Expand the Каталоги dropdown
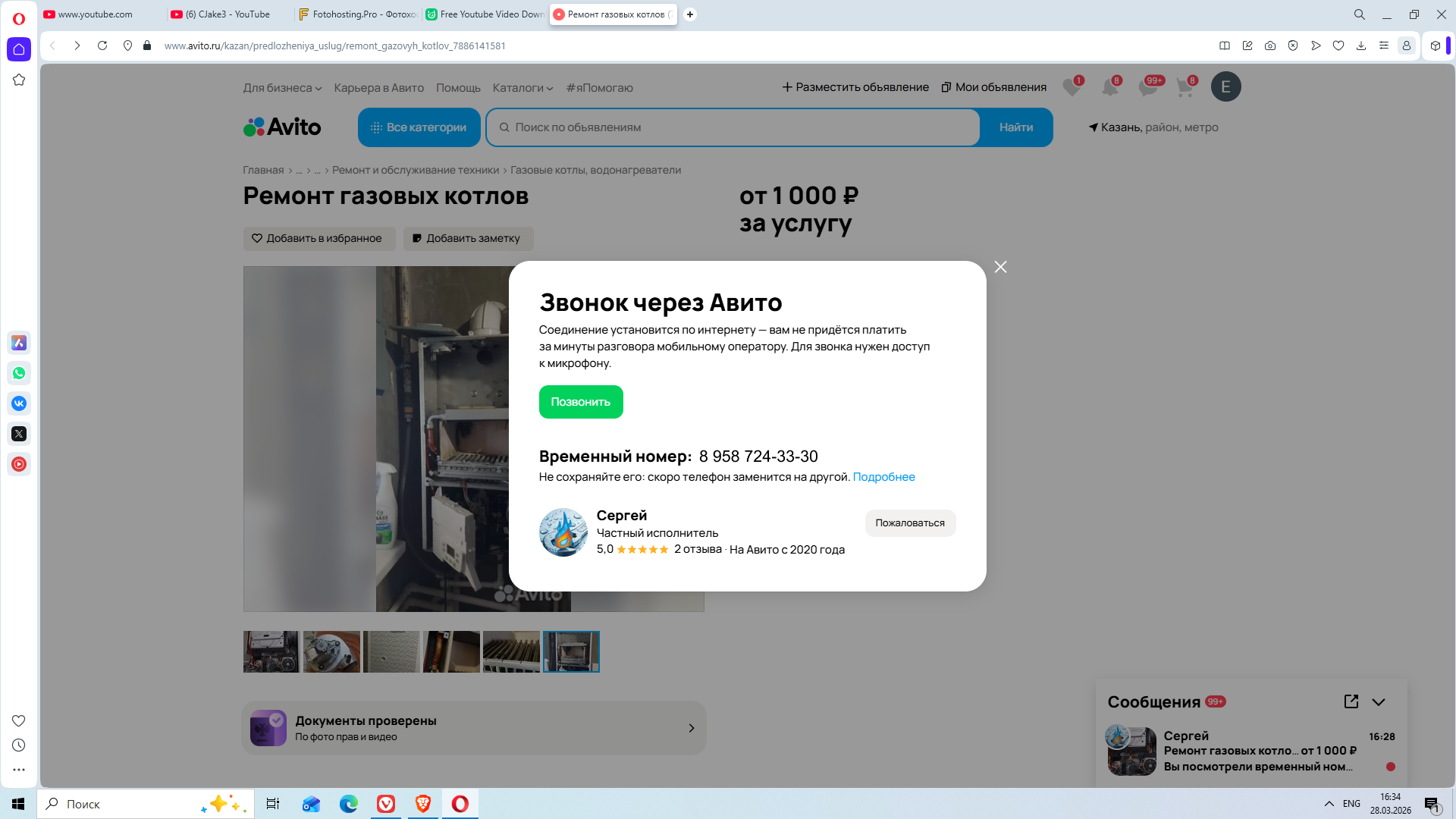The image size is (1456, 819). pos(522,88)
